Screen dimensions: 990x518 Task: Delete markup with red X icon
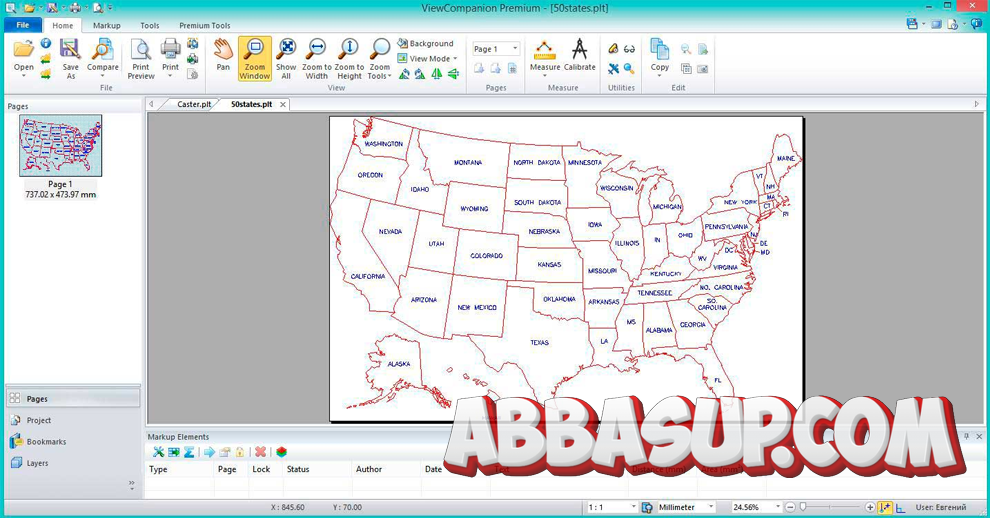pyautogui.click(x=260, y=452)
